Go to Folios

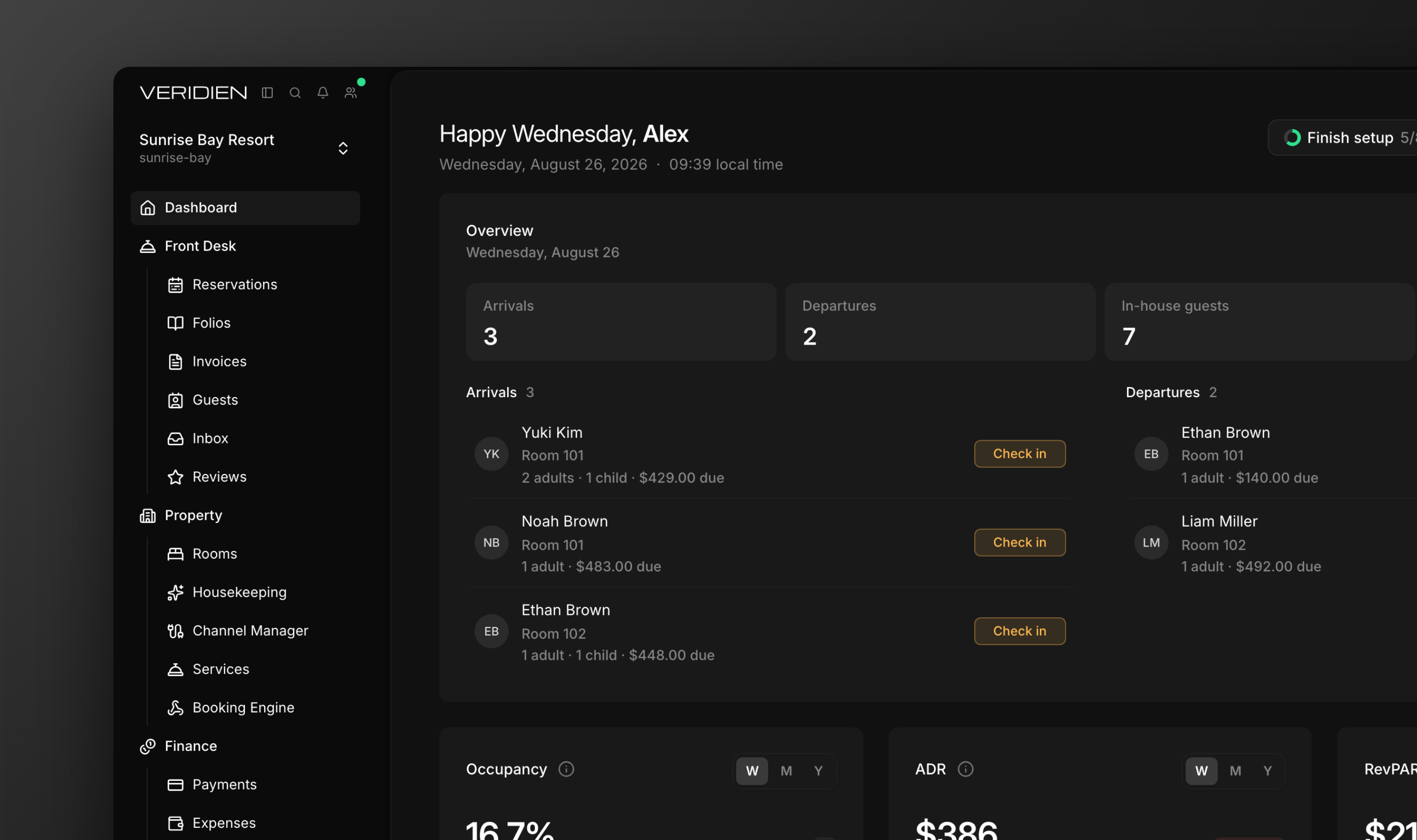(259, 323)
